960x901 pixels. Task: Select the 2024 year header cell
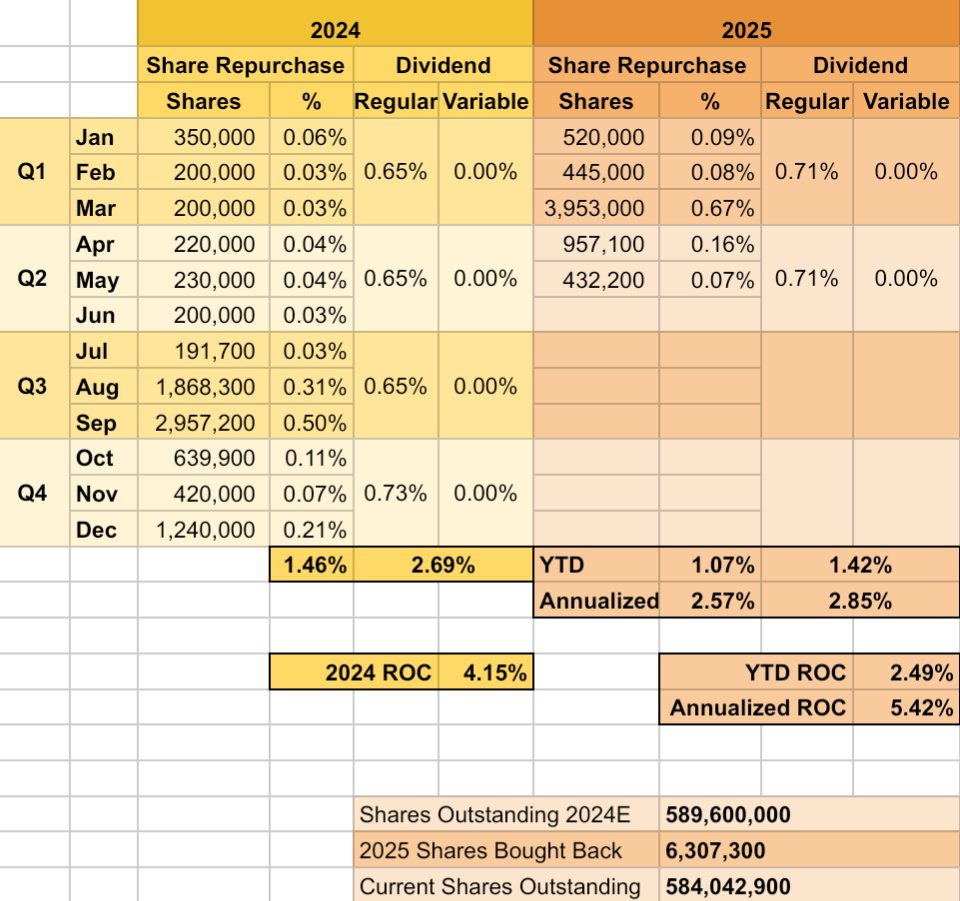pos(336,23)
